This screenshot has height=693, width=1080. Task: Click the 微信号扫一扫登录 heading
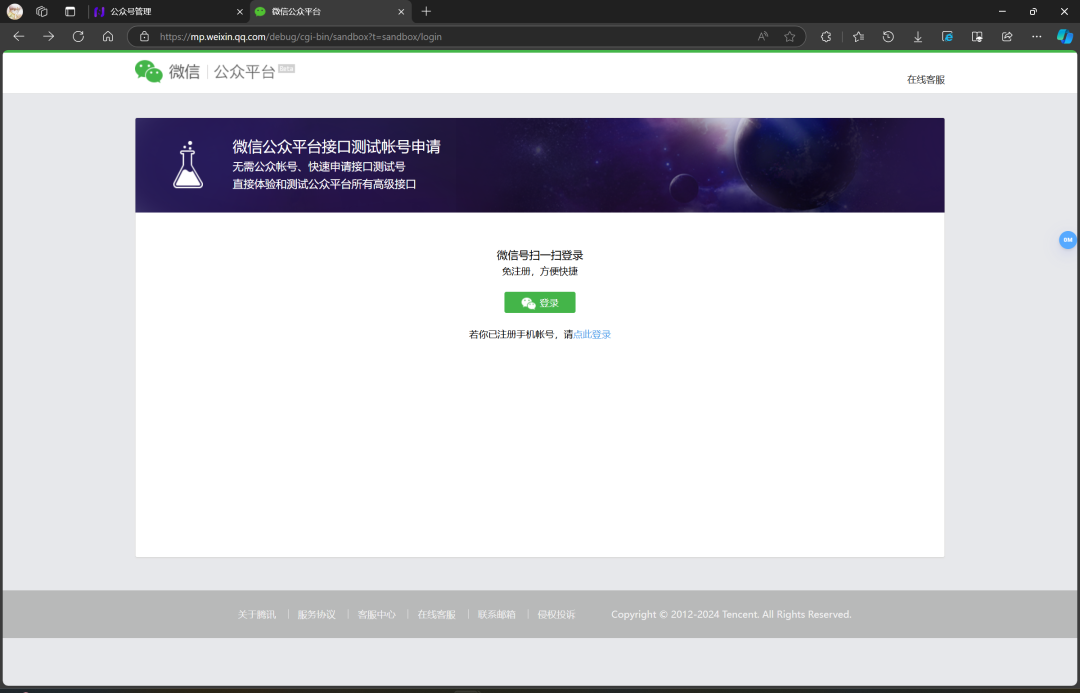point(539,255)
